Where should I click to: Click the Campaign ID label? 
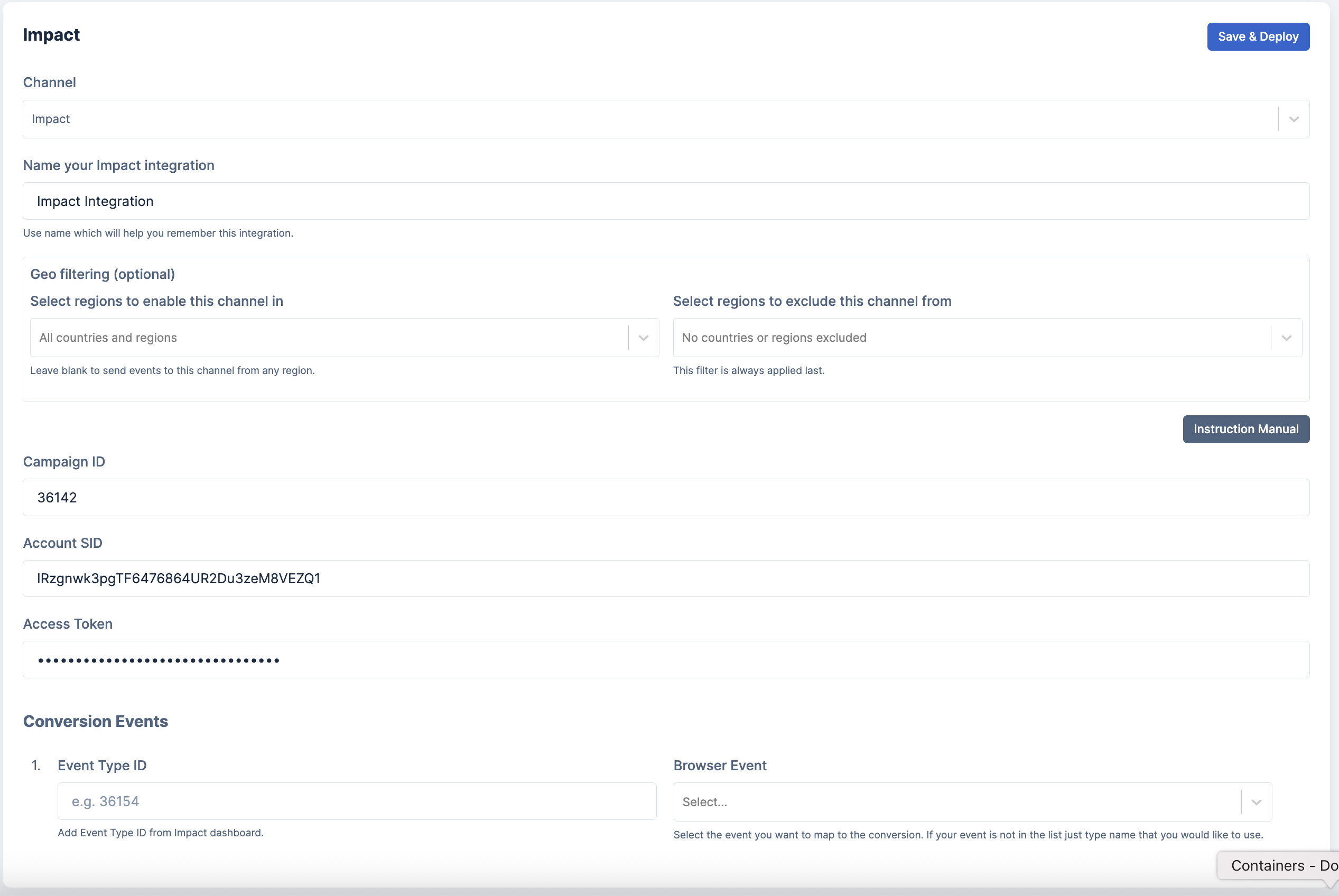[x=64, y=462]
